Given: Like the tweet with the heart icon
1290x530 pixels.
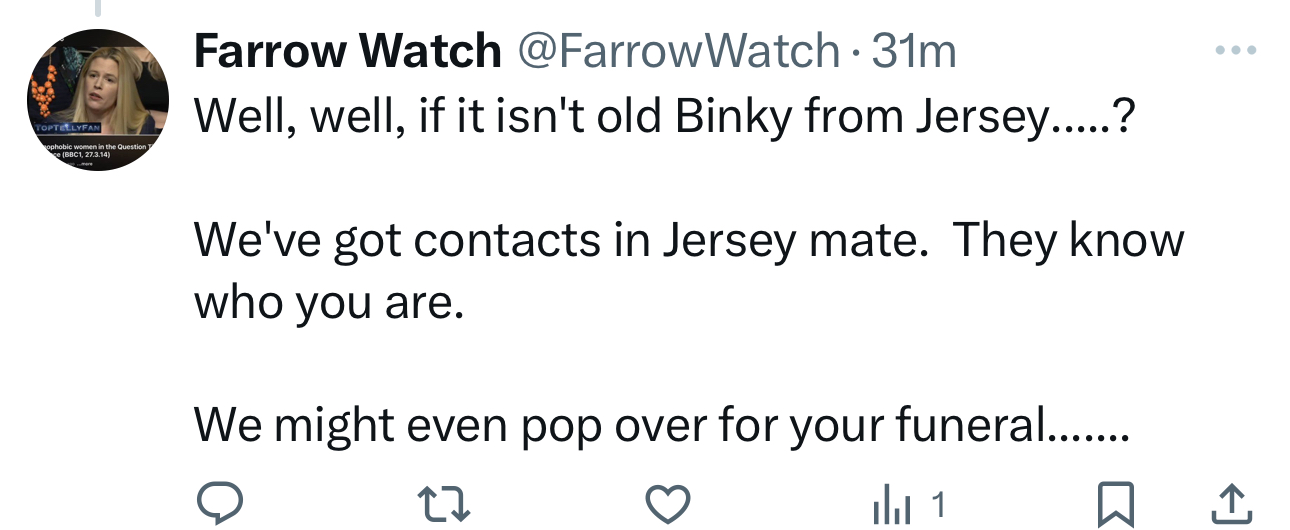Looking at the screenshot, I should (x=667, y=503).
